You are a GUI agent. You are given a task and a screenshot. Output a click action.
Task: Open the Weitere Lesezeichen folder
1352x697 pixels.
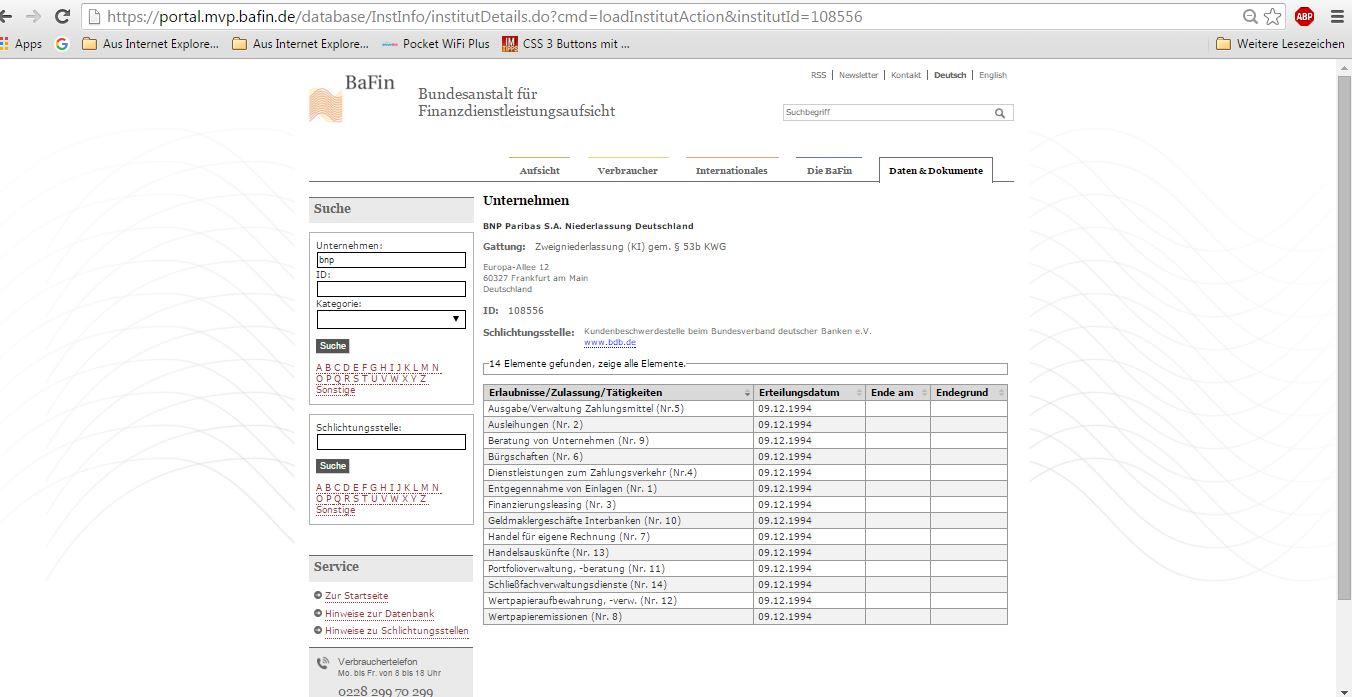tap(1280, 44)
